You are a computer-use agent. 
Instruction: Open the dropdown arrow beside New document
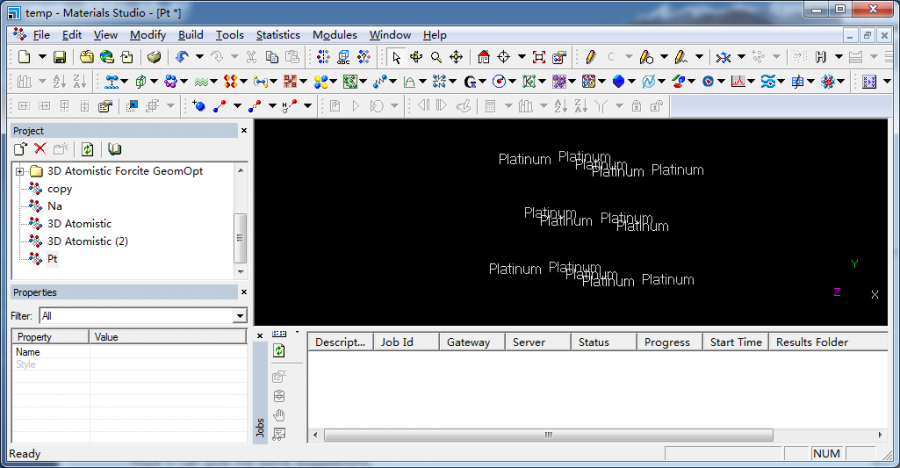42,57
